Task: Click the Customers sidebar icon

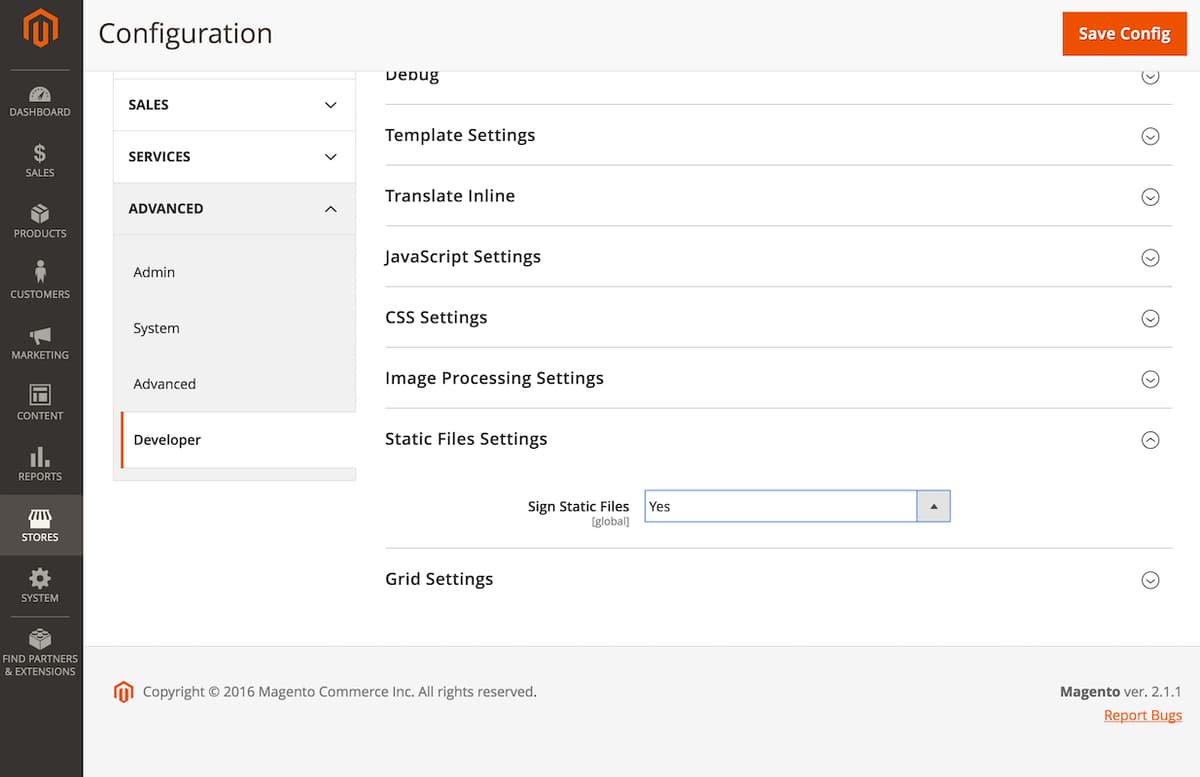Action: click(x=40, y=281)
